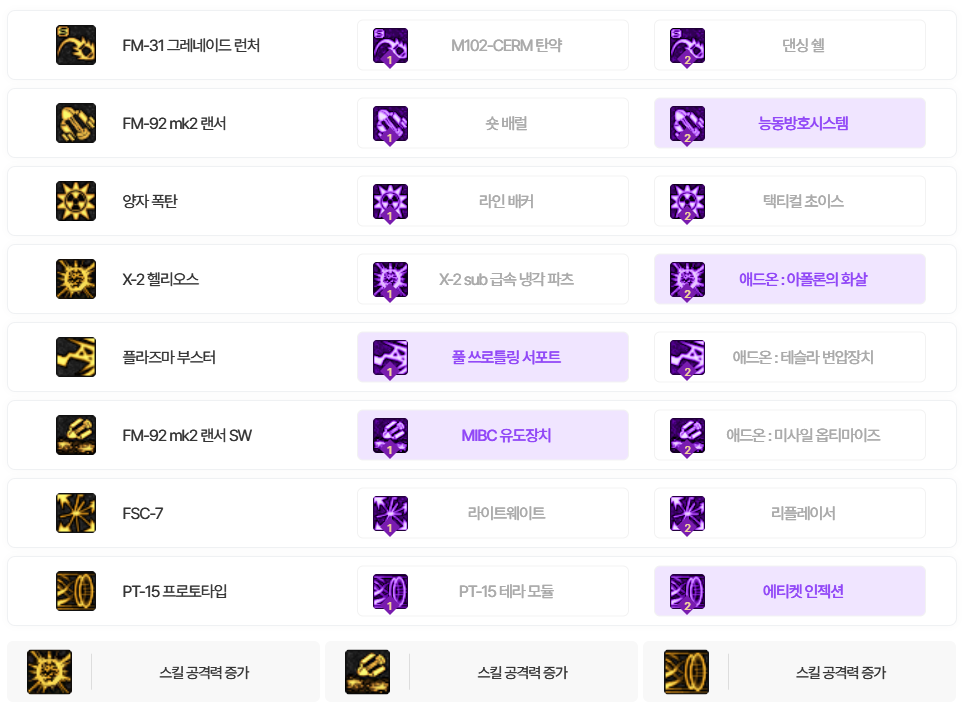965x715 pixels.
Task: Click the PT-15 프로토타입 스킬 공격력 증가 card
Action: click(800, 672)
